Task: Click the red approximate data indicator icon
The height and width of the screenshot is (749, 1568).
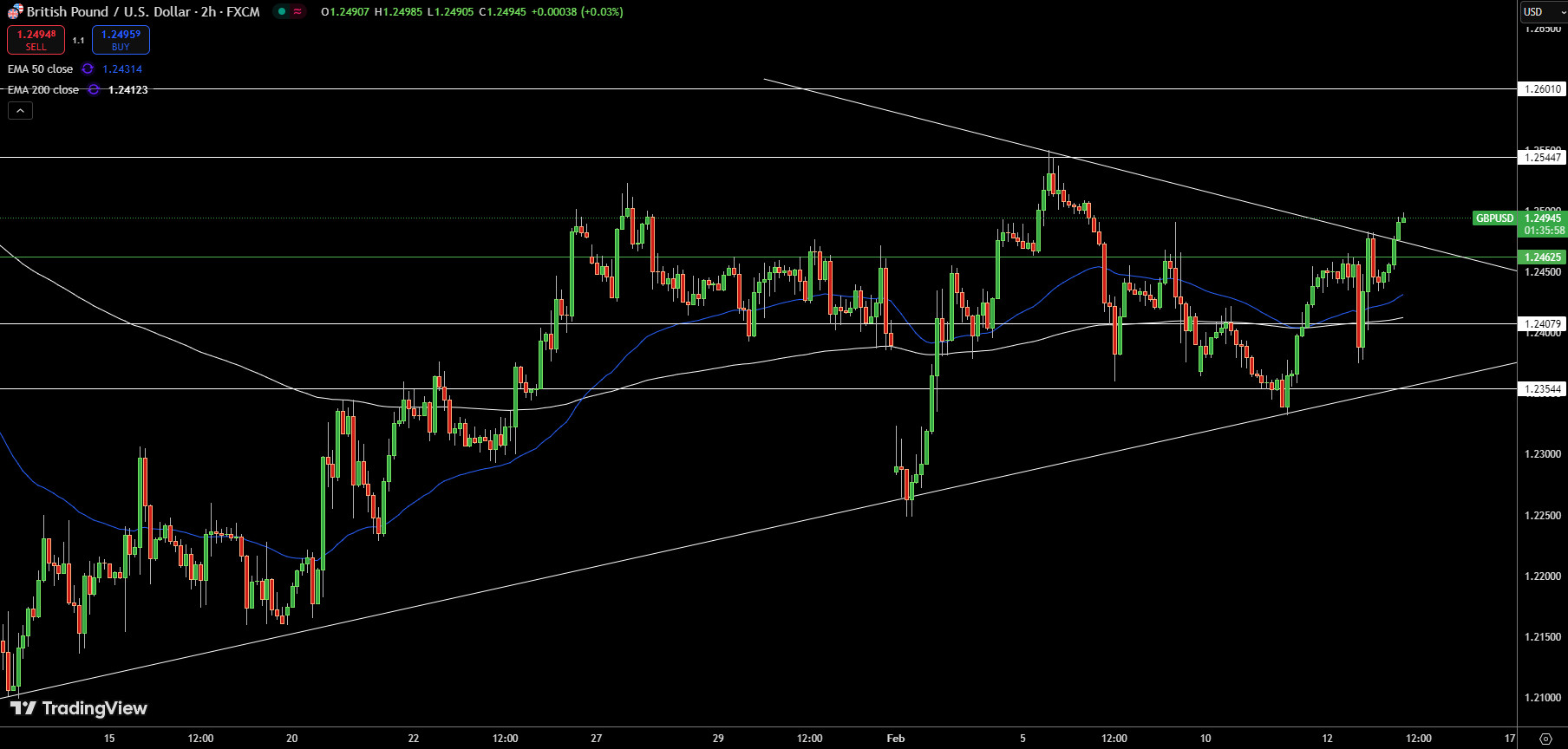Action: pyautogui.click(x=297, y=11)
